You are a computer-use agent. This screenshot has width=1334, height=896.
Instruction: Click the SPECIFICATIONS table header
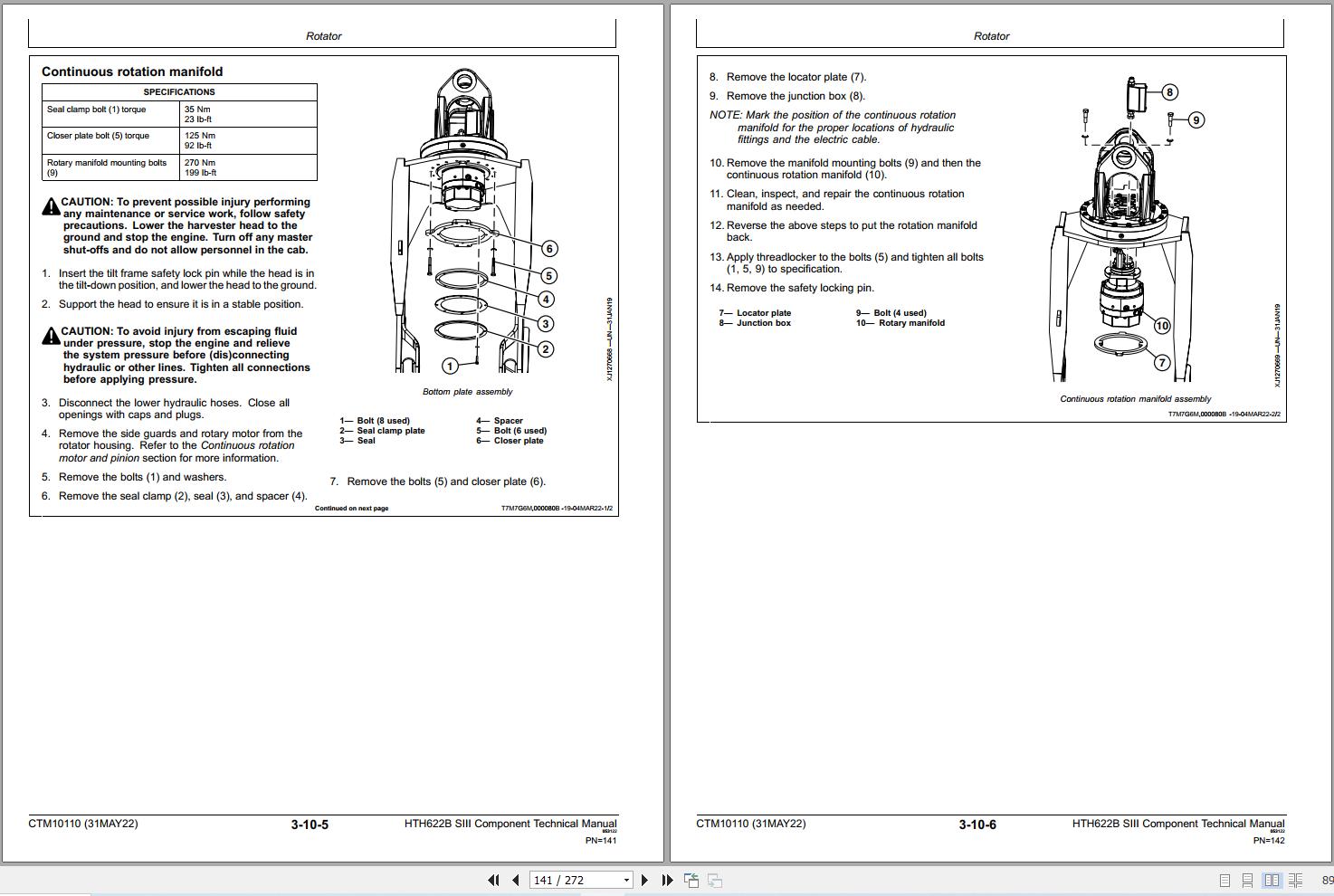click(x=179, y=92)
